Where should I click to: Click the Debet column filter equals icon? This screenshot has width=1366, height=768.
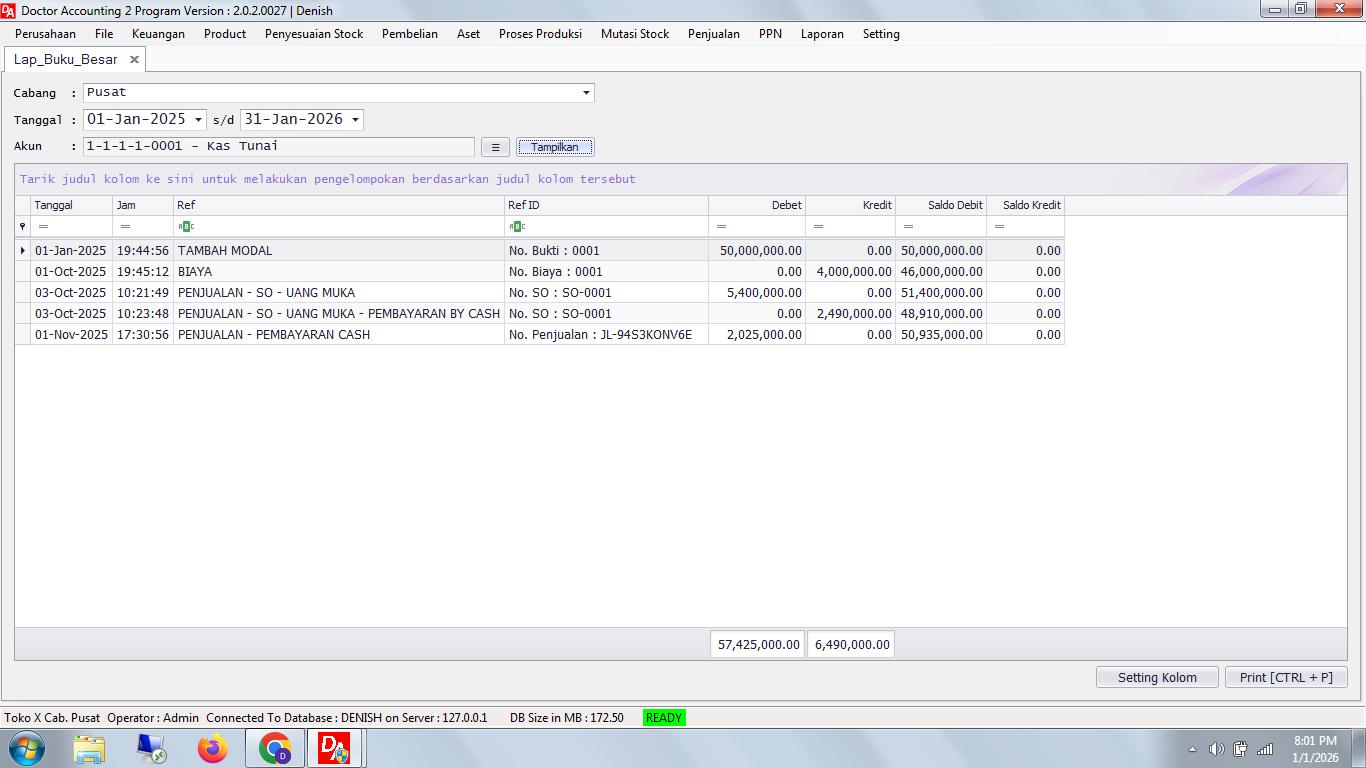coord(721,227)
